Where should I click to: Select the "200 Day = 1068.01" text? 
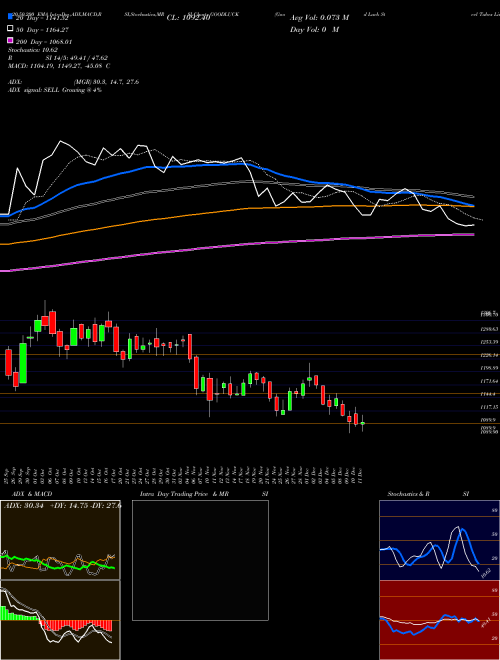click(44, 42)
